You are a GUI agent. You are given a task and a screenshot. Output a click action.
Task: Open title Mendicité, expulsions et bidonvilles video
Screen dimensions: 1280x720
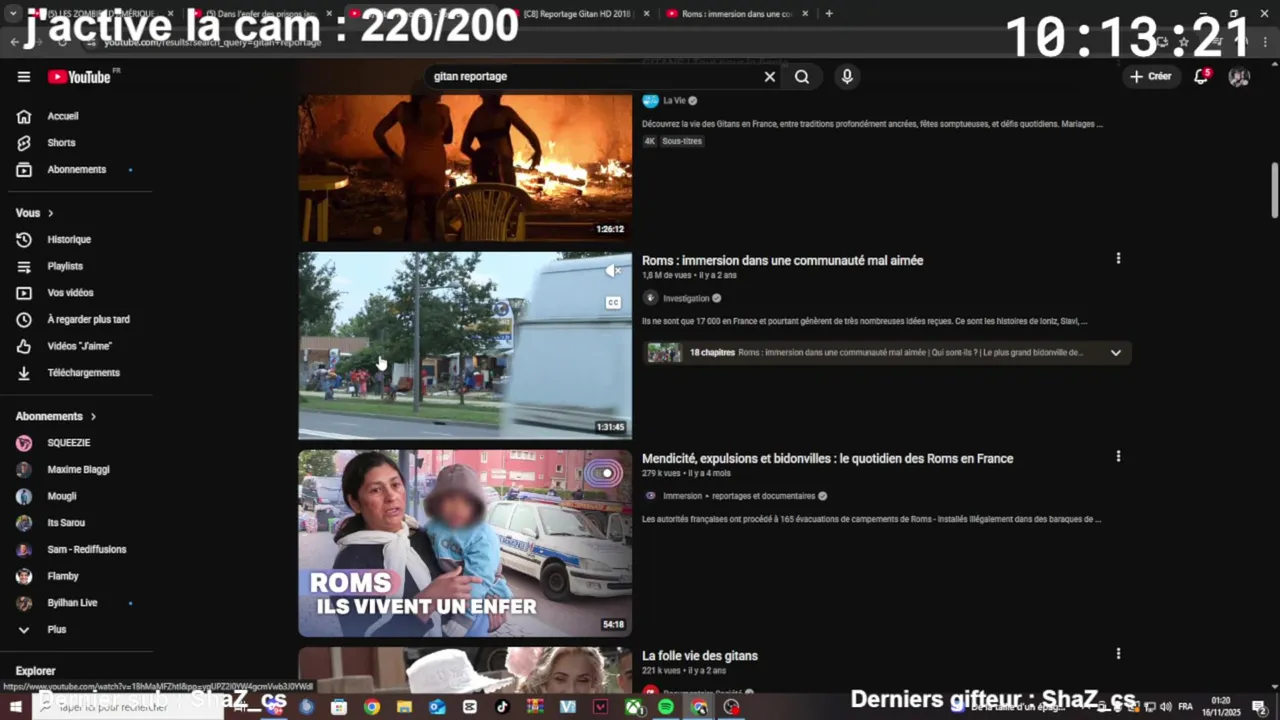[828, 459]
